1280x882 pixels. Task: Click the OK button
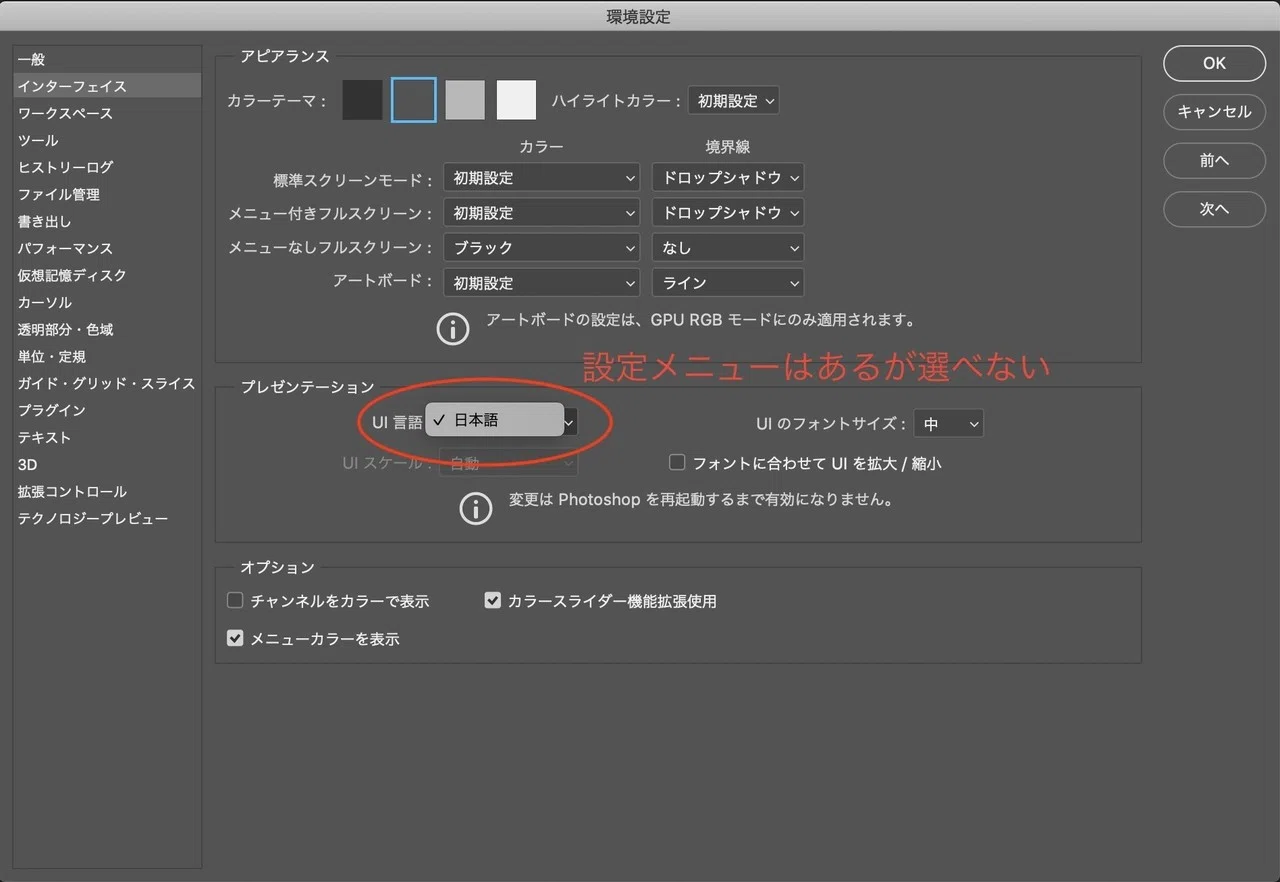pos(1214,63)
